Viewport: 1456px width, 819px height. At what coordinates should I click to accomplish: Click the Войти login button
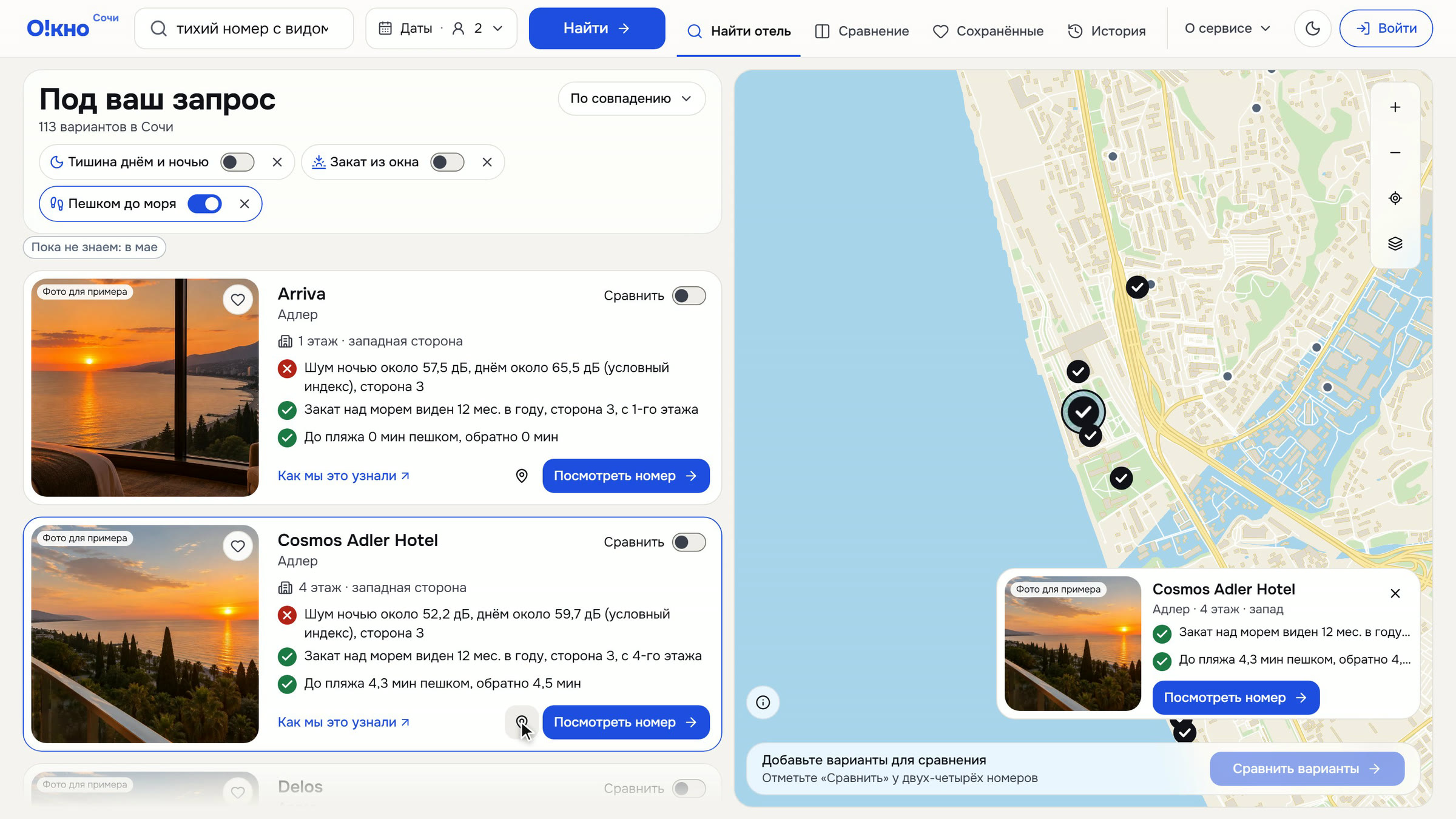[x=1386, y=29]
